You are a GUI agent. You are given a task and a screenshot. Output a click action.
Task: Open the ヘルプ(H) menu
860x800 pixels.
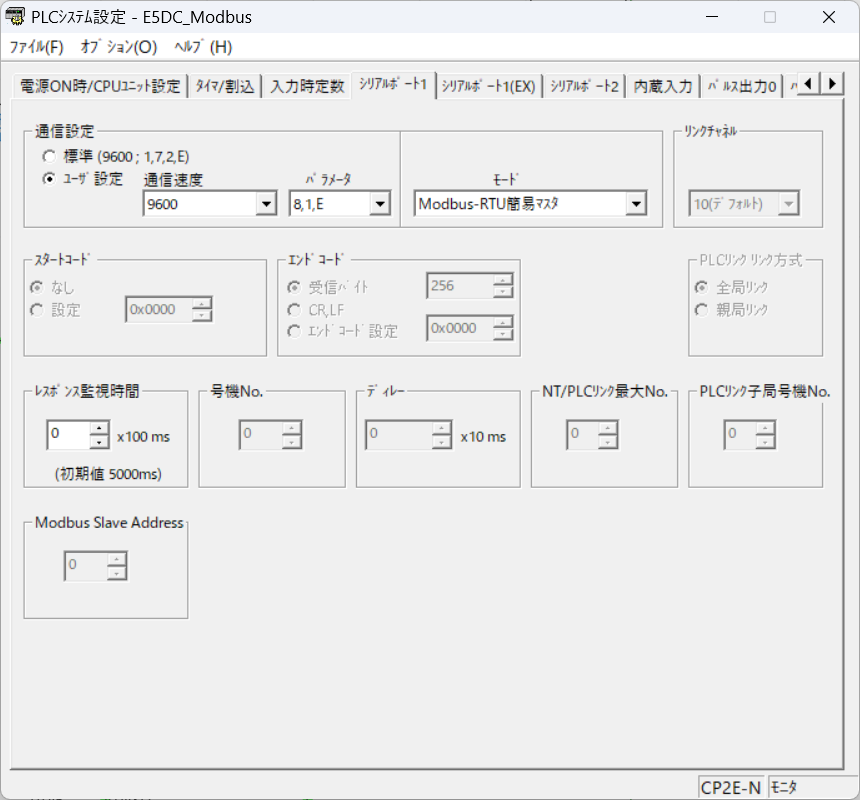tap(202, 47)
